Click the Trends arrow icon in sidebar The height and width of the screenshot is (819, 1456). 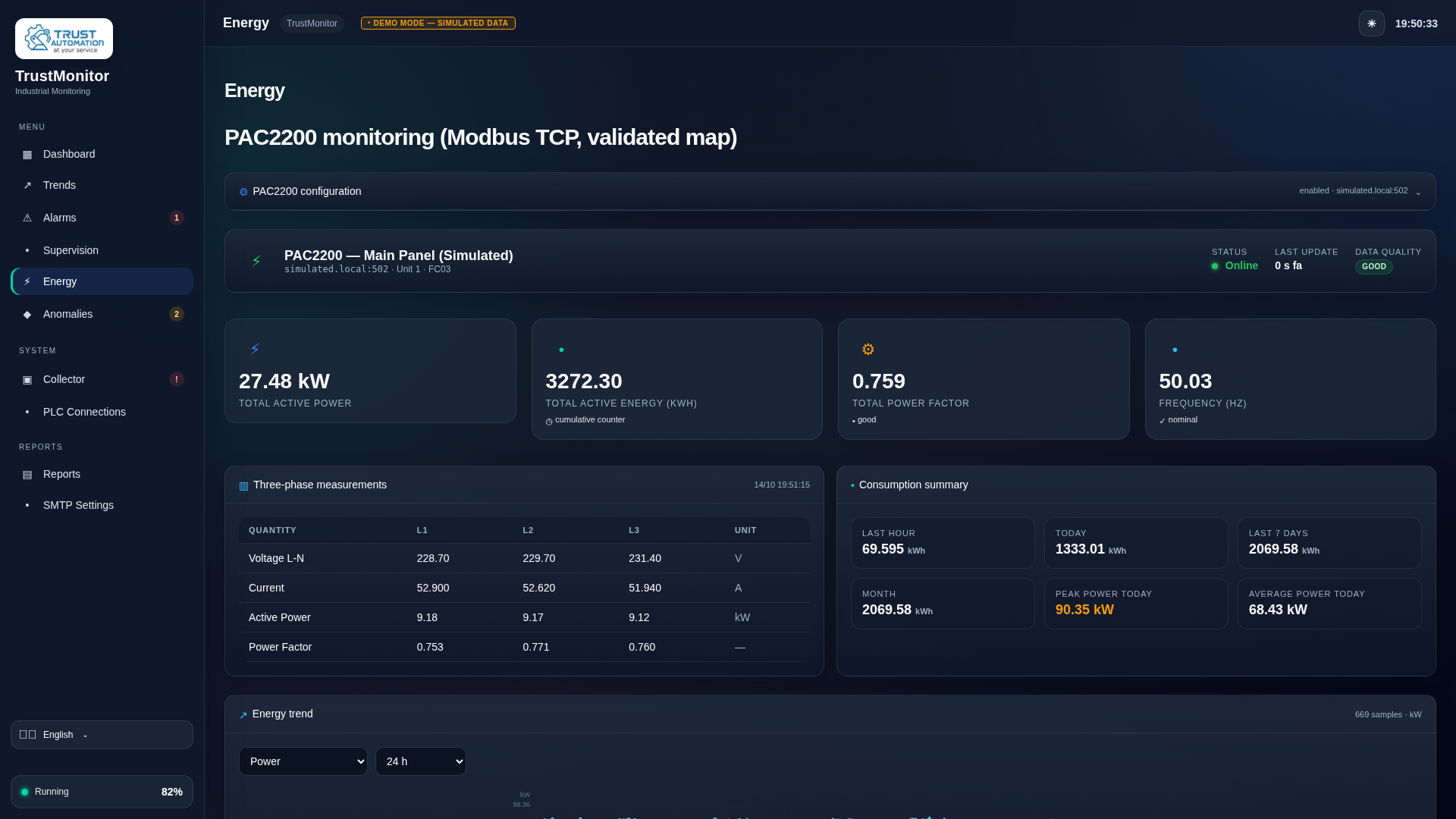tap(27, 185)
